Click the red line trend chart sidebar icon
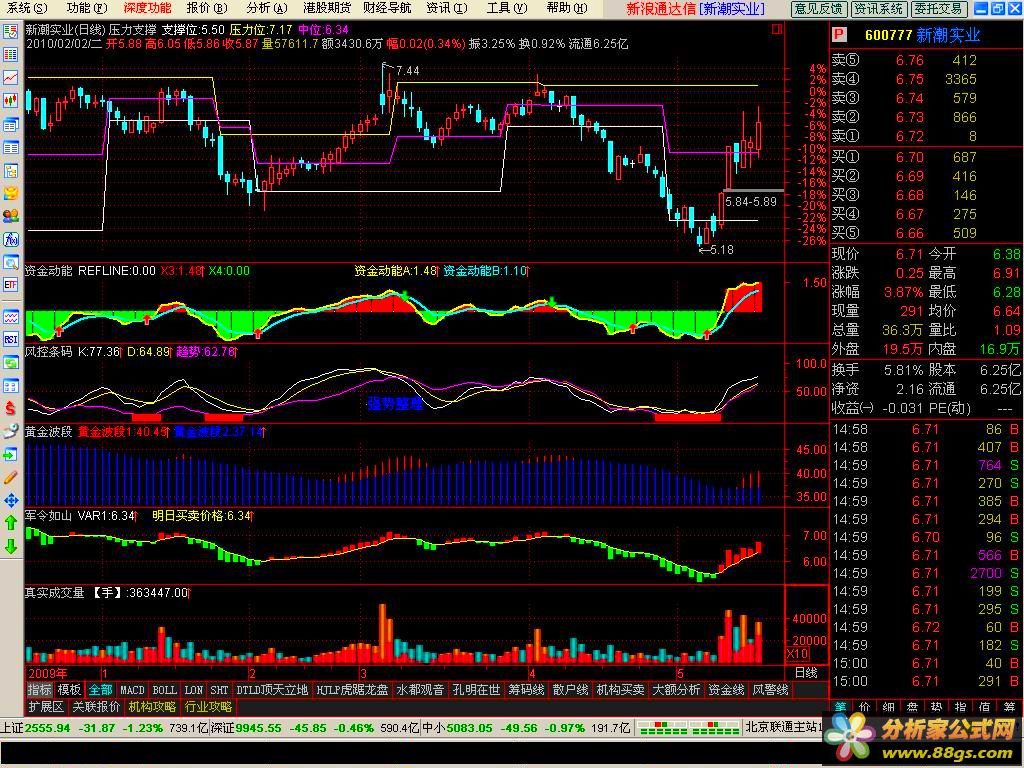1024x768 pixels. tap(10, 77)
